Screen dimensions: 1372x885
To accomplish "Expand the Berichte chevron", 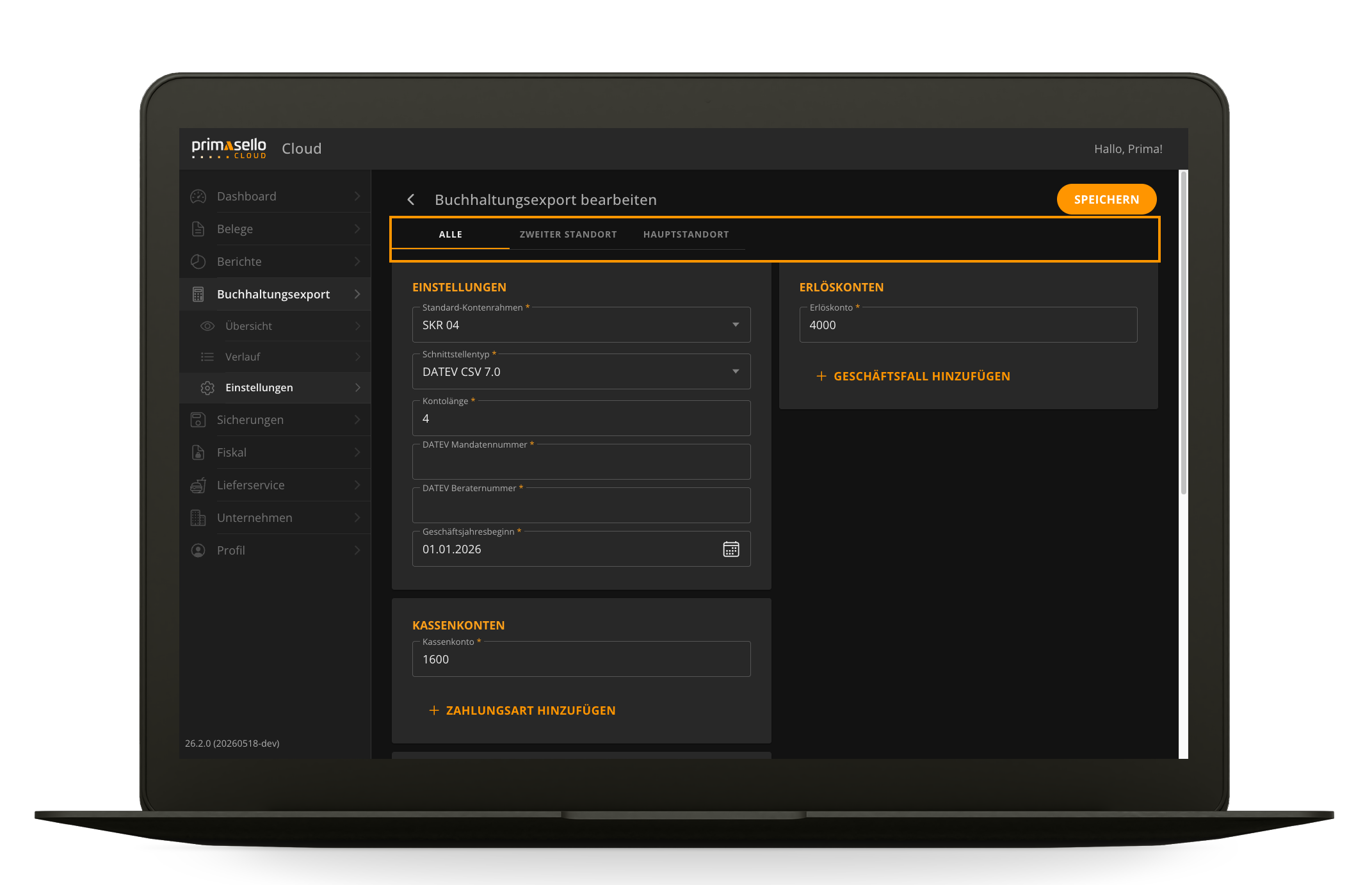I will 357,262.
